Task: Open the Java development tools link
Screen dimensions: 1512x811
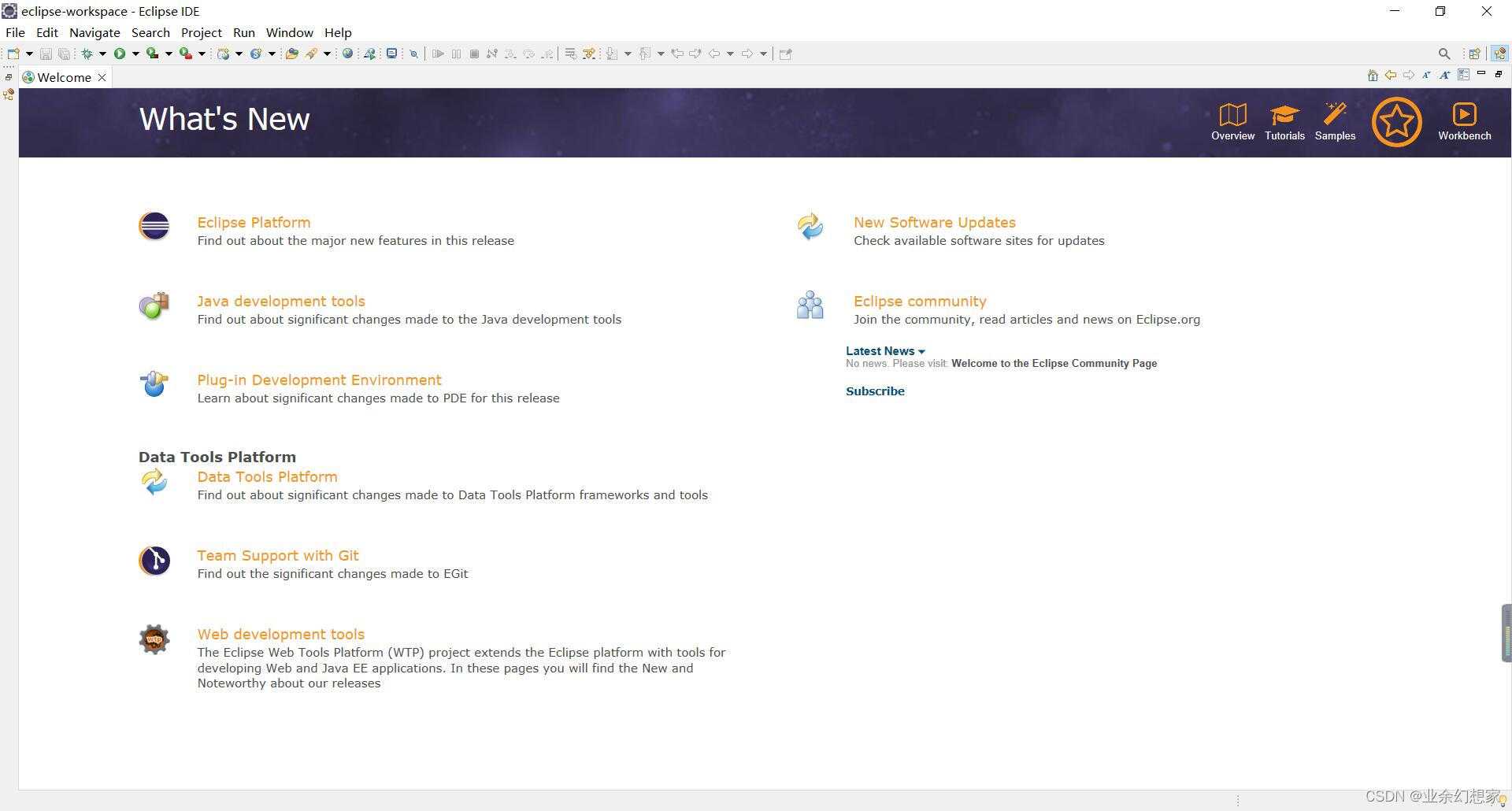Action: click(281, 301)
